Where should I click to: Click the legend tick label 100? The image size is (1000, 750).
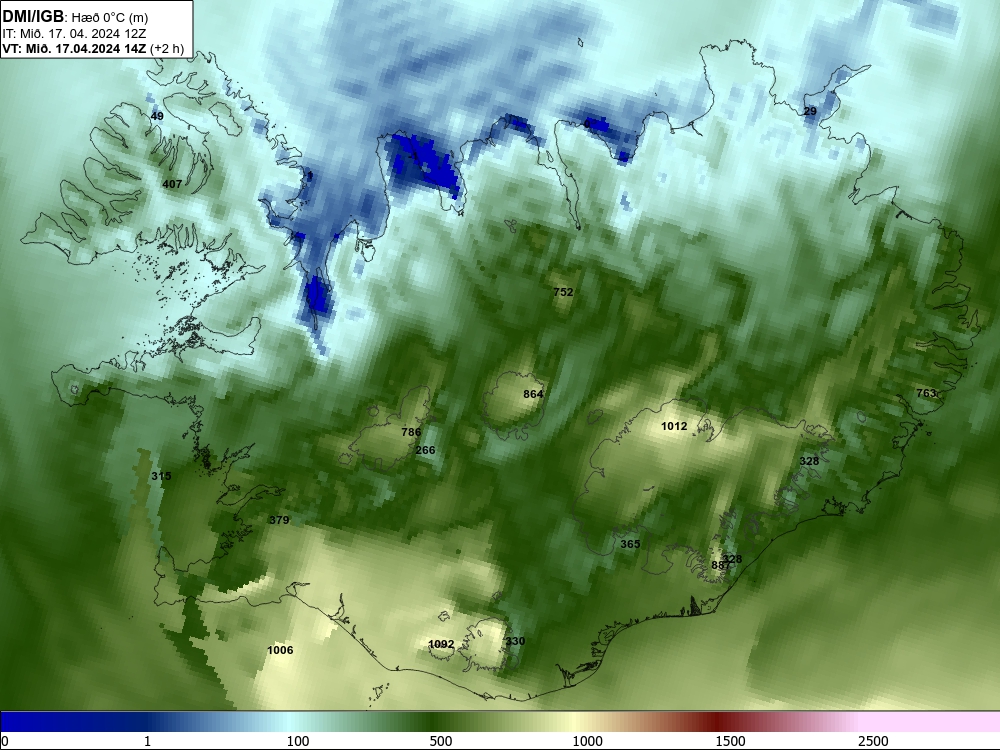[298, 741]
